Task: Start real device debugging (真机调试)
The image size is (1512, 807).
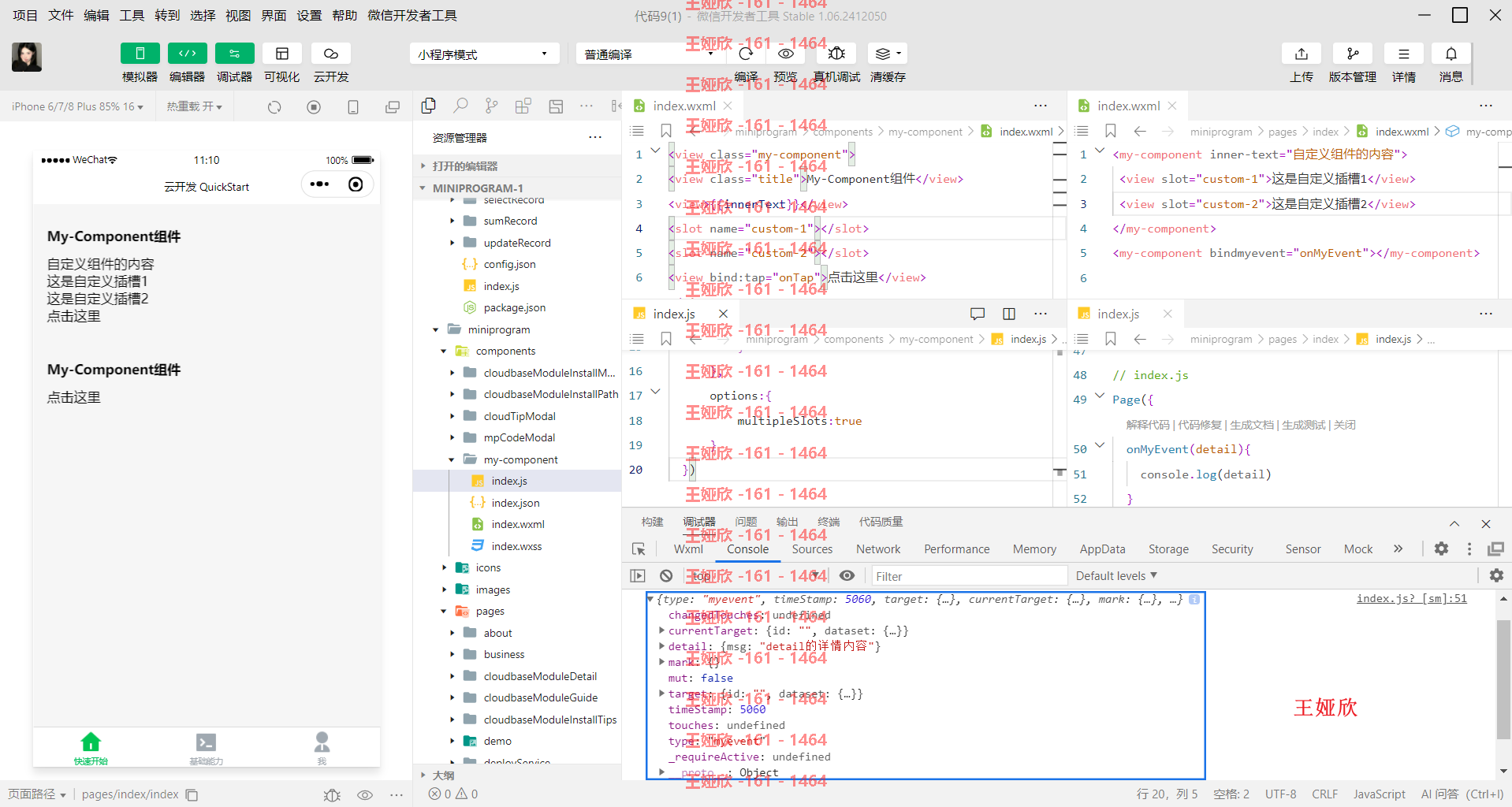Action: [x=836, y=54]
